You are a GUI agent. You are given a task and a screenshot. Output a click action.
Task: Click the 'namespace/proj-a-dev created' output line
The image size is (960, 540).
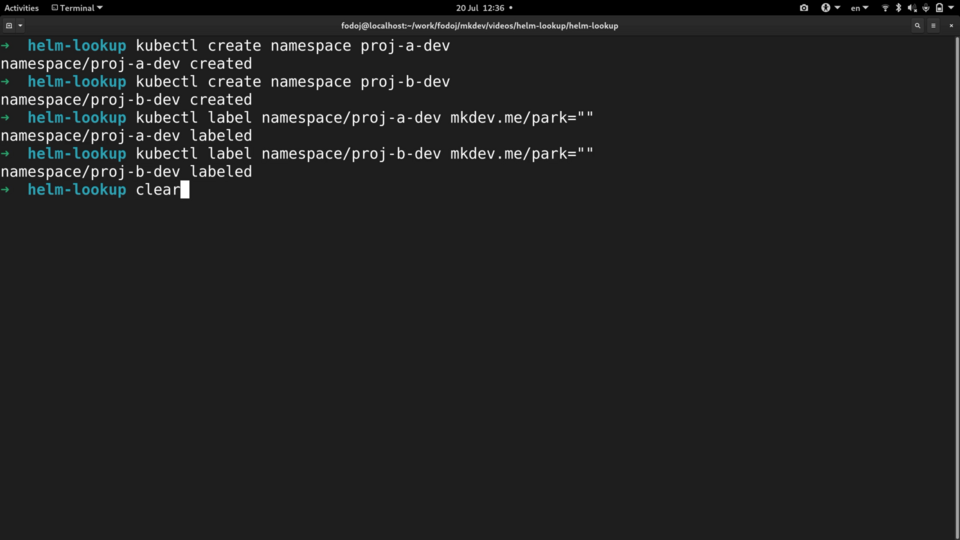[x=126, y=64]
